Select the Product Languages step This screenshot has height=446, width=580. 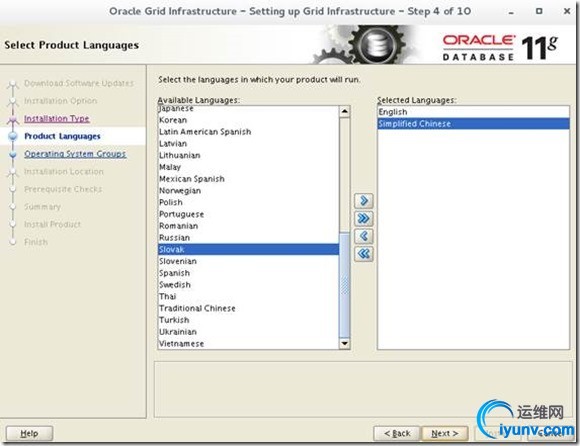(x=62, y=136)
